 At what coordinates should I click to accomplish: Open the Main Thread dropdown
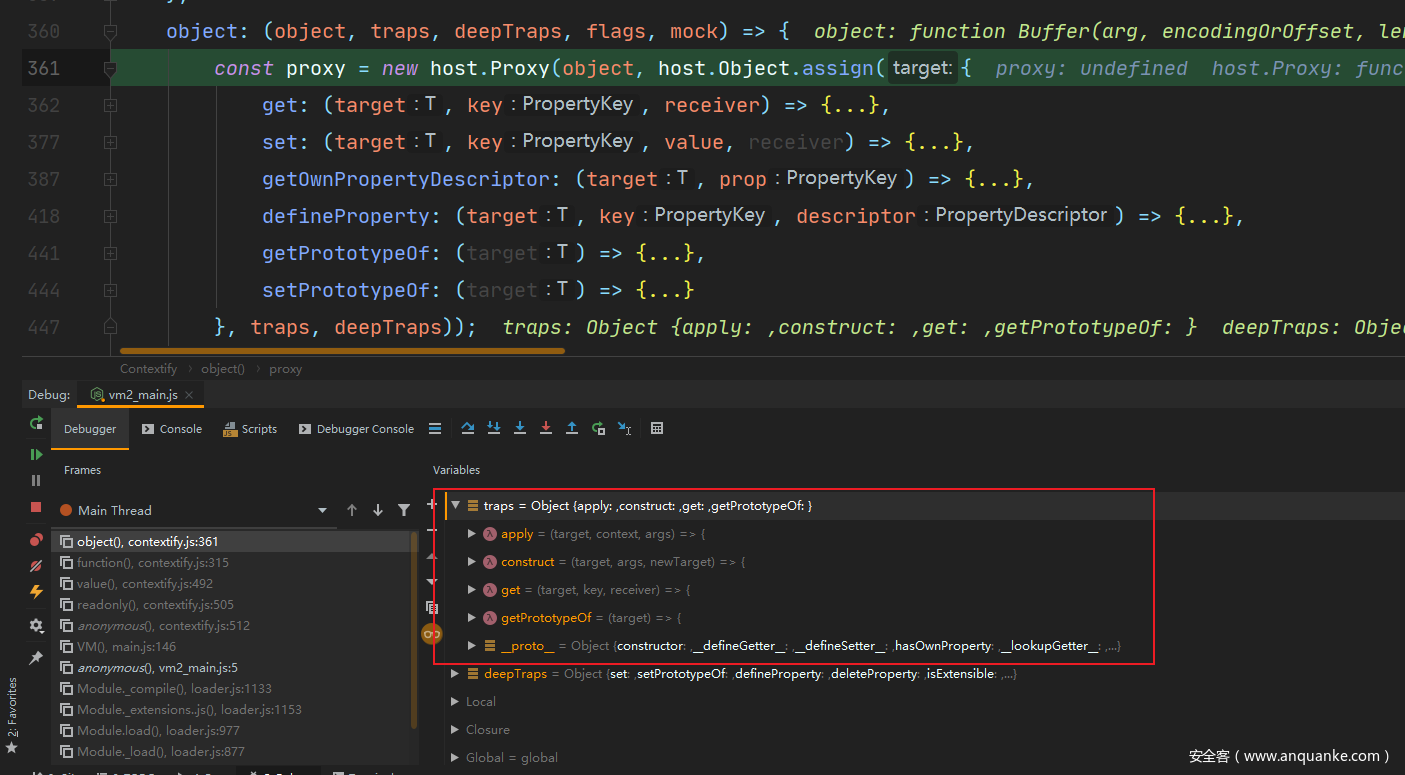322,510
